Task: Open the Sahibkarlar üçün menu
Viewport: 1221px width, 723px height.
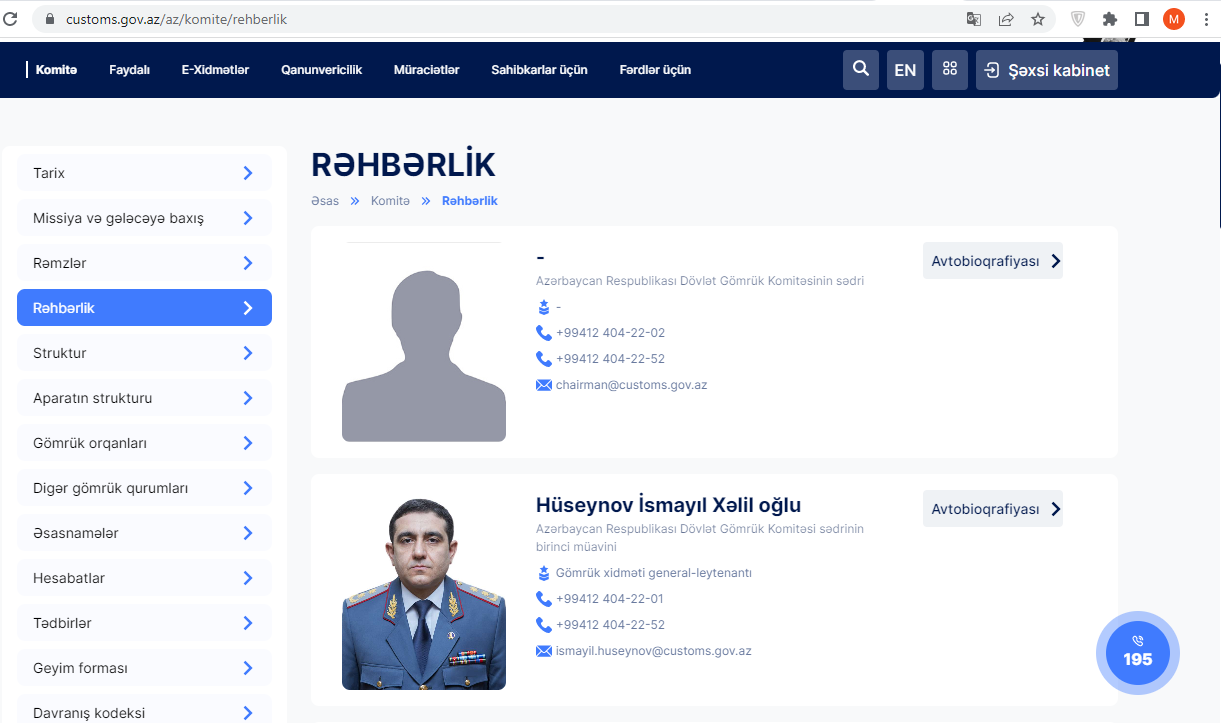Action: [x=539, y=70]
